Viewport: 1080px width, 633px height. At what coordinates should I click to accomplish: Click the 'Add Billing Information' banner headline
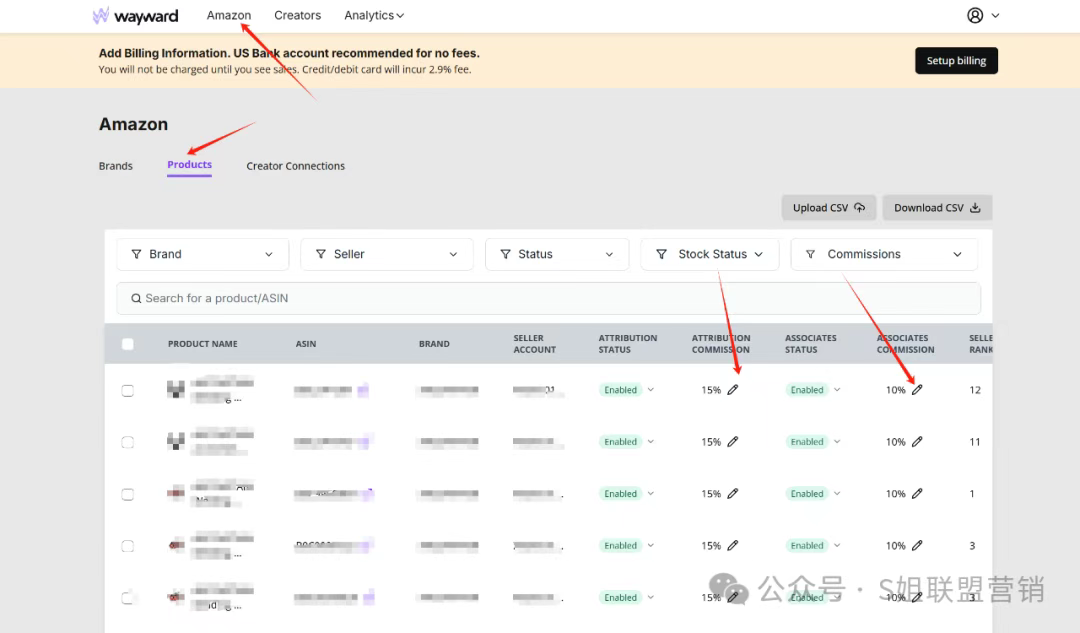289,53
